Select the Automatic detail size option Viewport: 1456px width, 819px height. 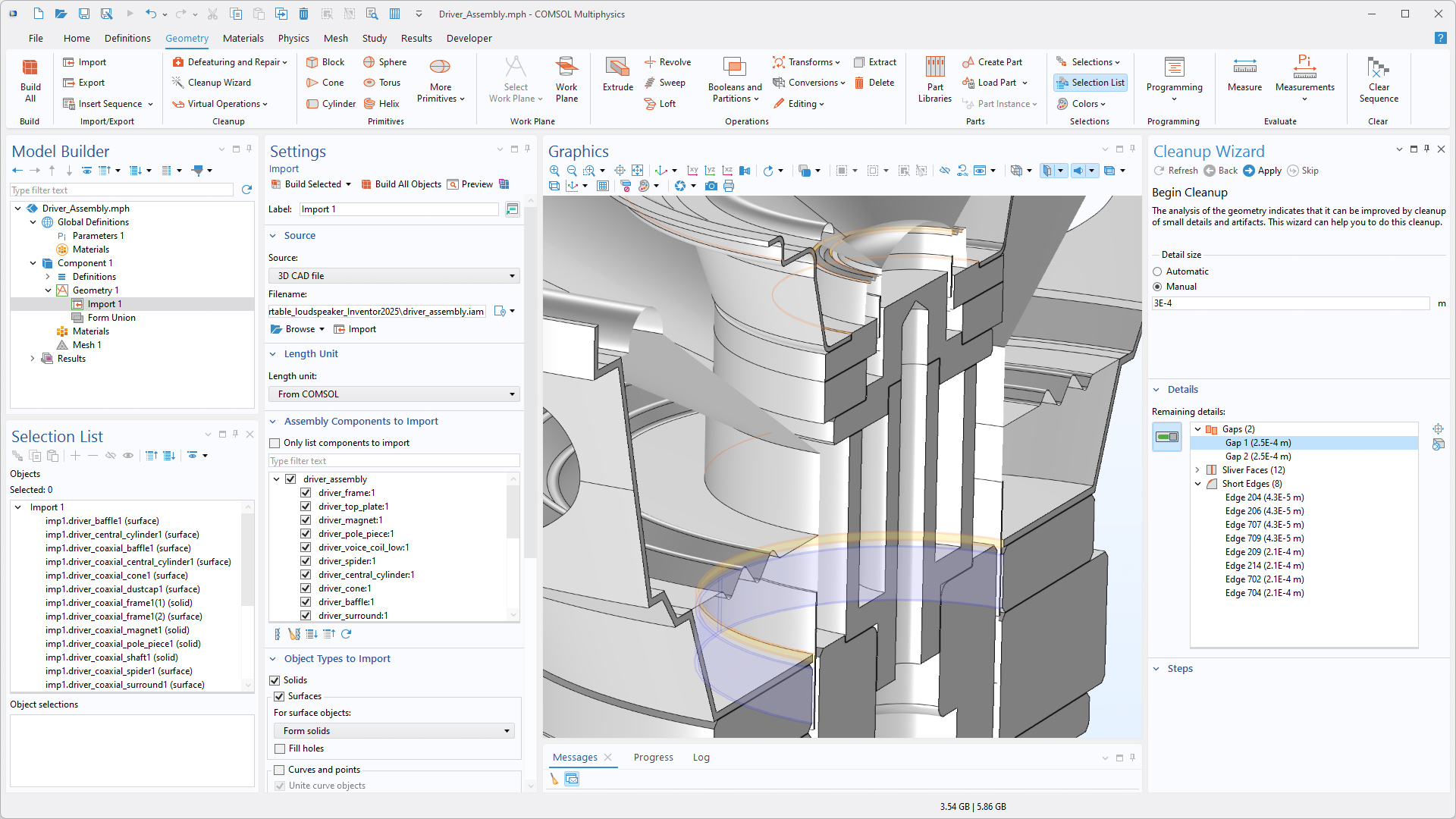(1157, 271)
